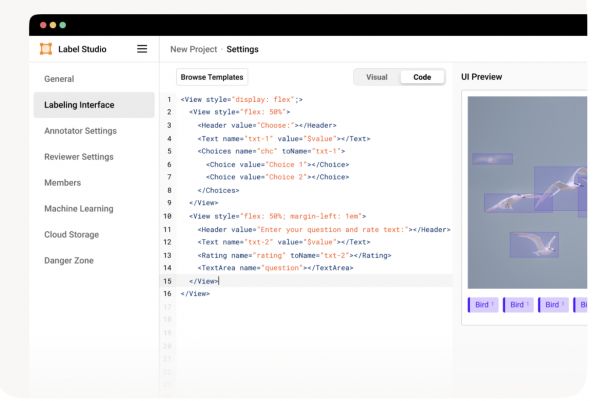Open the Danger Zone section

69,260
